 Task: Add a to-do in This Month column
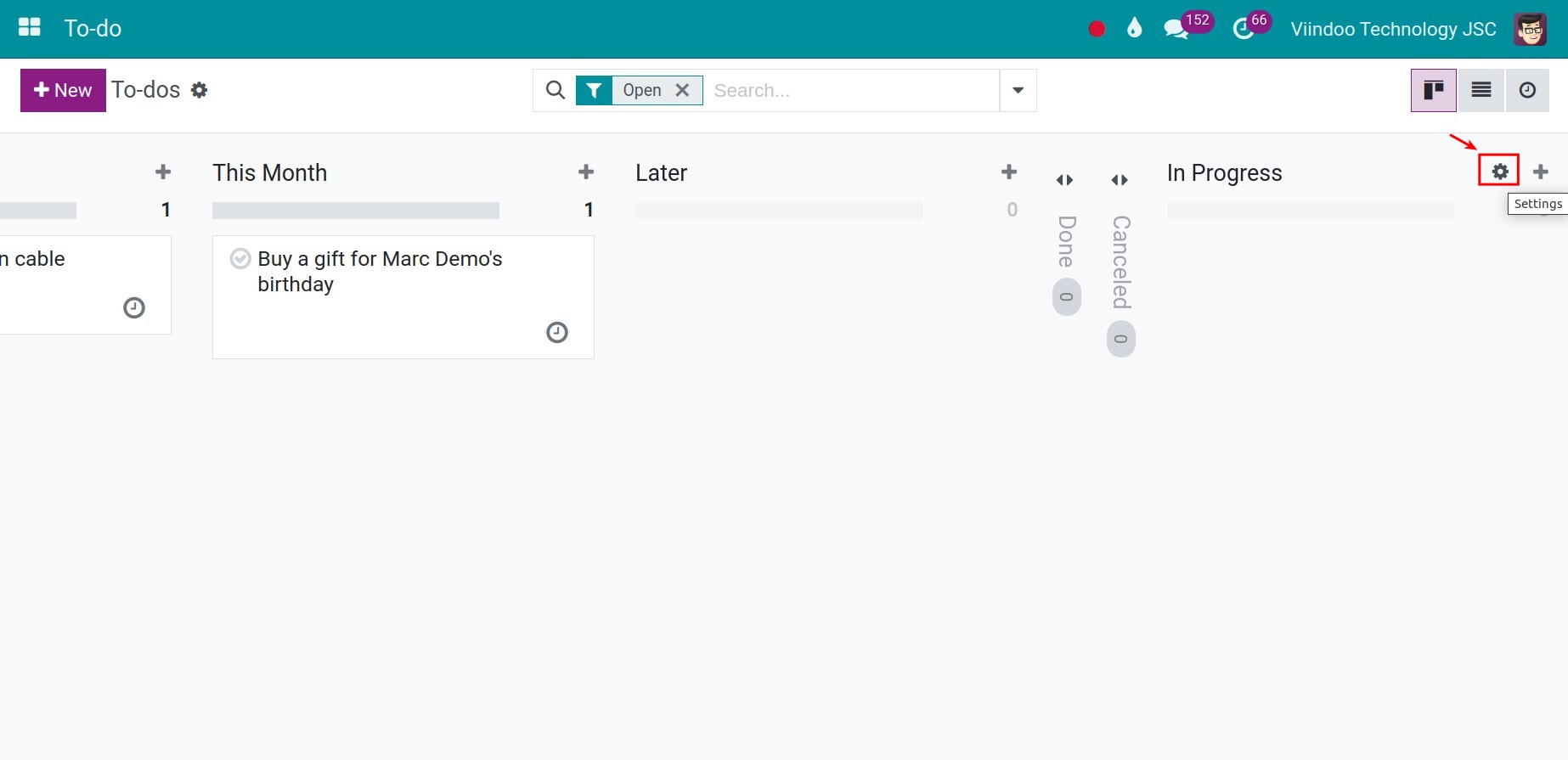pyautogui.click(x=586, y=172)
